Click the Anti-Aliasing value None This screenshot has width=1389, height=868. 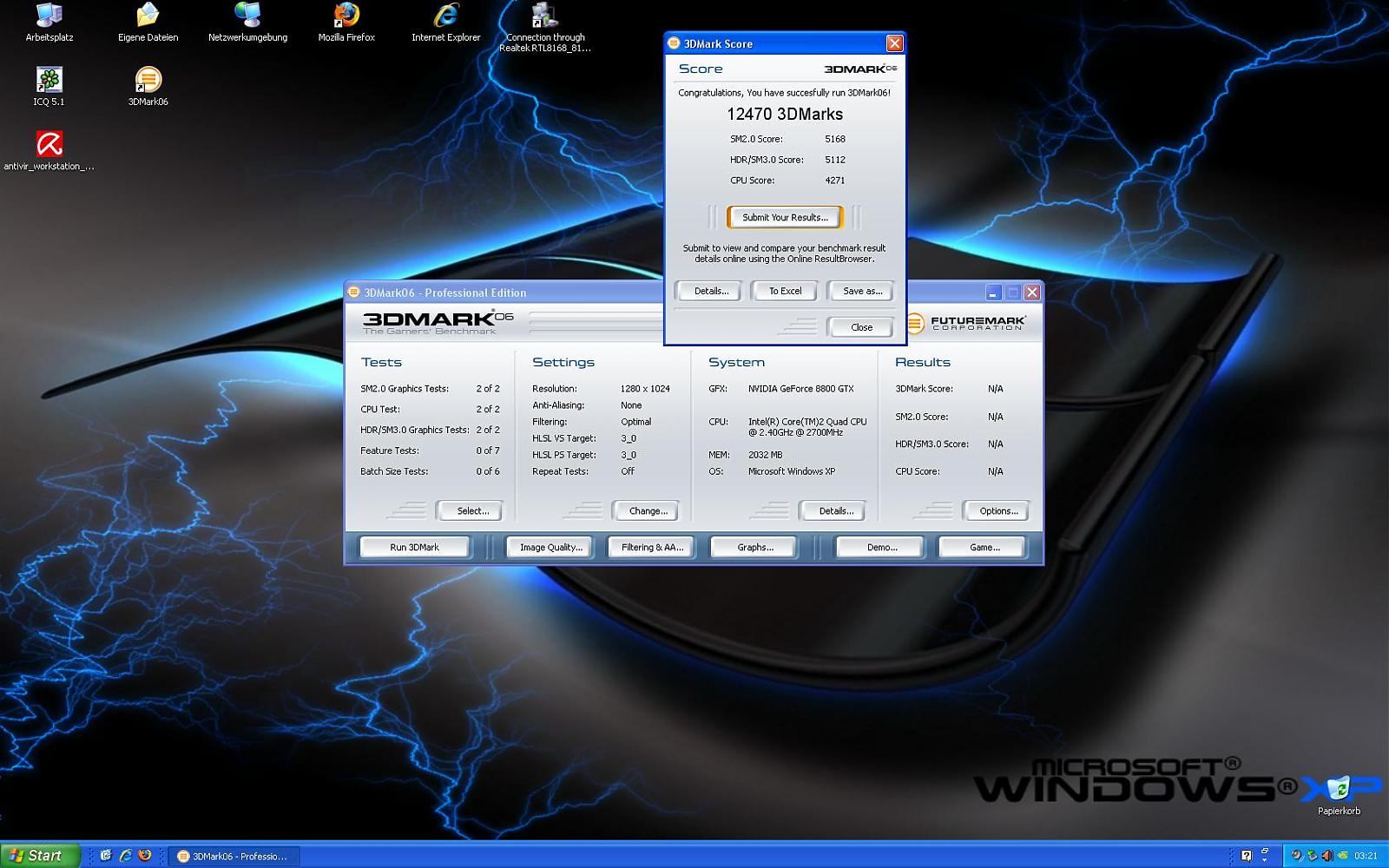pos(631,405)
